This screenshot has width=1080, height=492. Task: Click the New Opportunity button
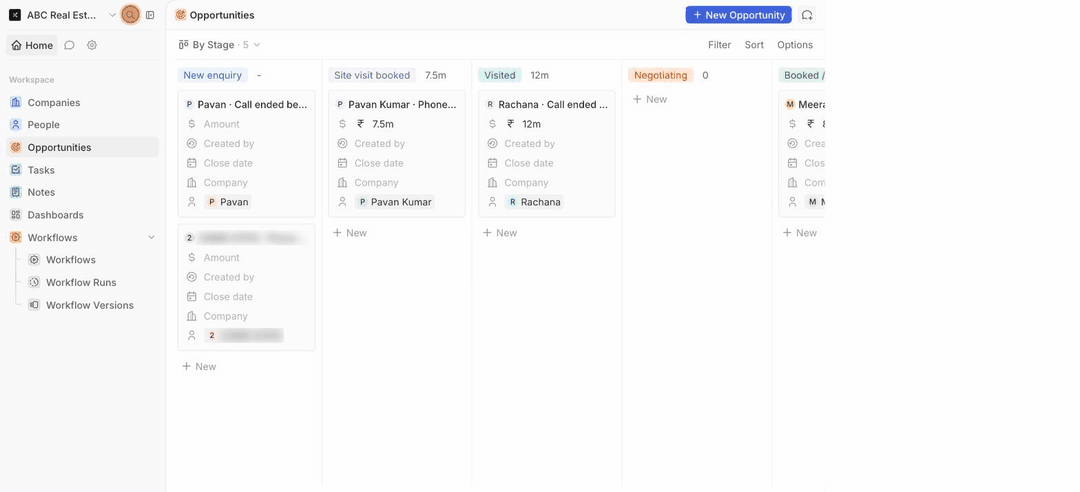[738, 14]
